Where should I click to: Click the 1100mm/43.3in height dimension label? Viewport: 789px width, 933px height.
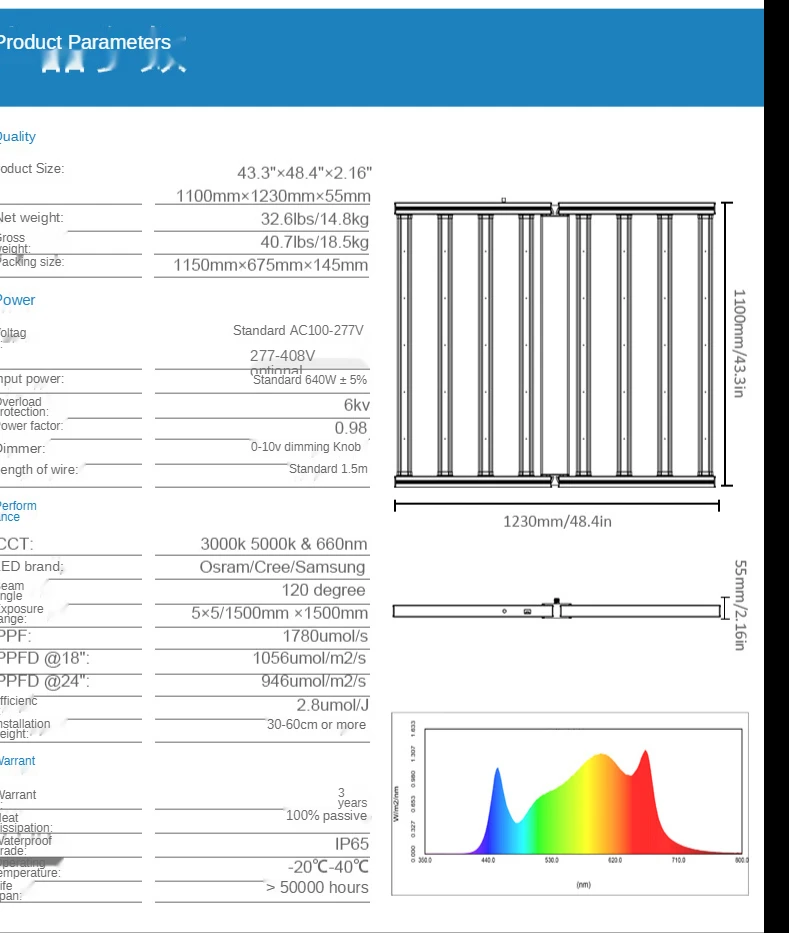click(x=739, y=343)
